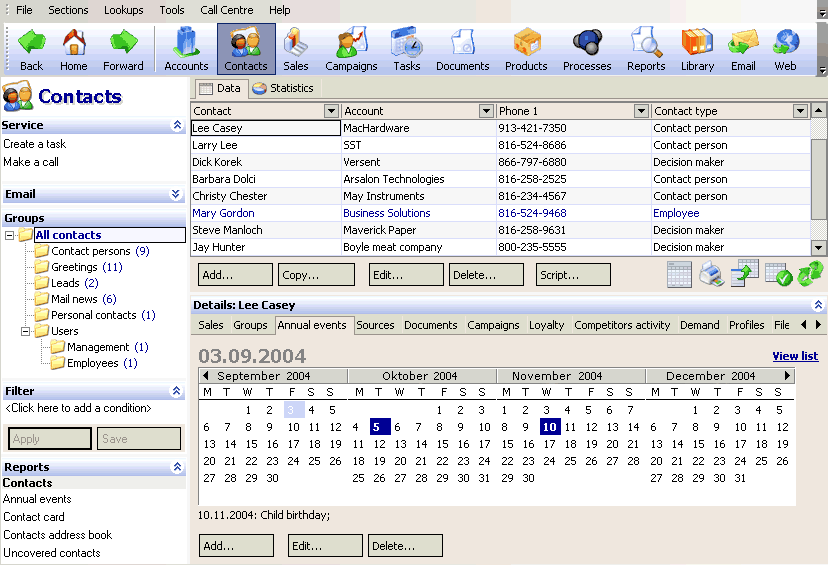The width and height of the screenshot is (828, 565).
Task: Collapse the Filter panel
Action: pyautogui.click(x=176, y=391)
